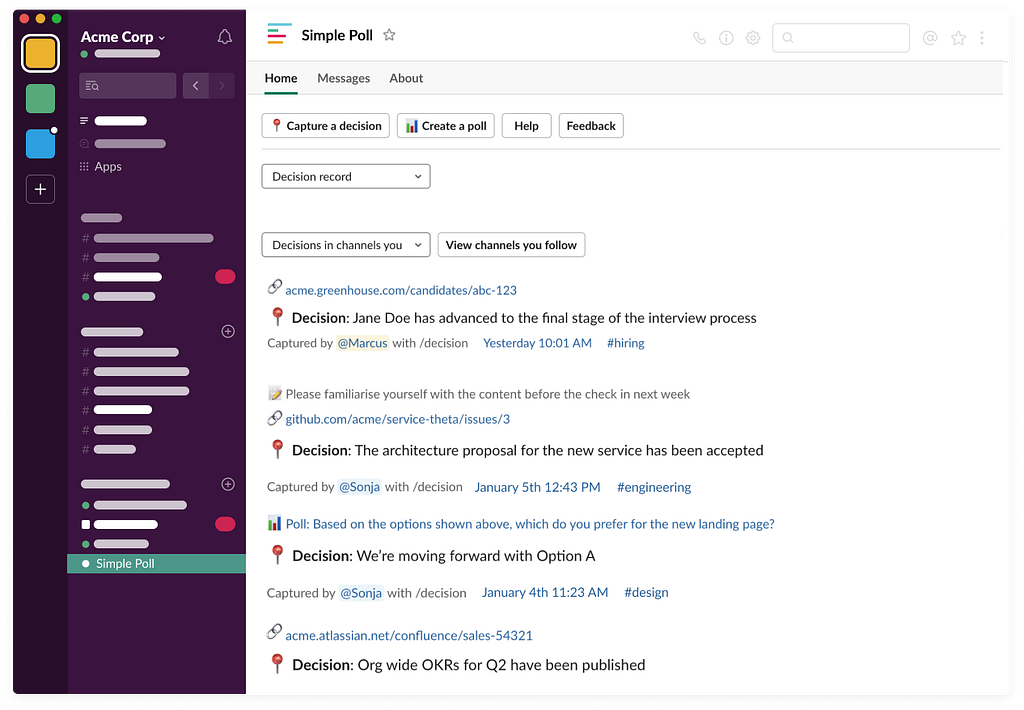This screenshot has width=1024, height=710.
Task: Switch to the About tab
Action: click(406, 78)
